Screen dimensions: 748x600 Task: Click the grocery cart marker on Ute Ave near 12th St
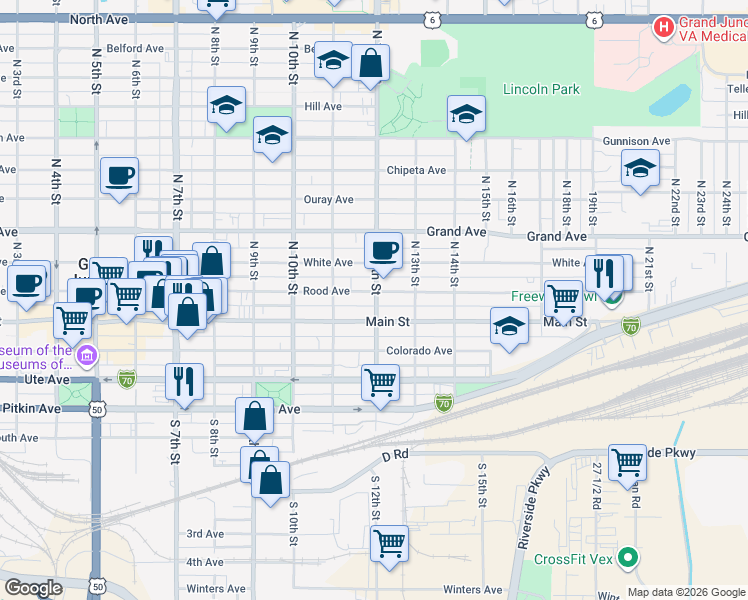[380, 384]
